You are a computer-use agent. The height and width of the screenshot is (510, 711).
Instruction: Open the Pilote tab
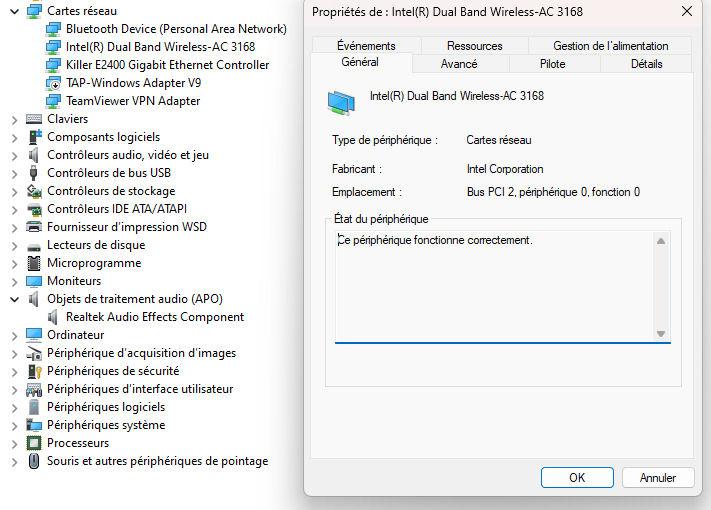[552, 64]
